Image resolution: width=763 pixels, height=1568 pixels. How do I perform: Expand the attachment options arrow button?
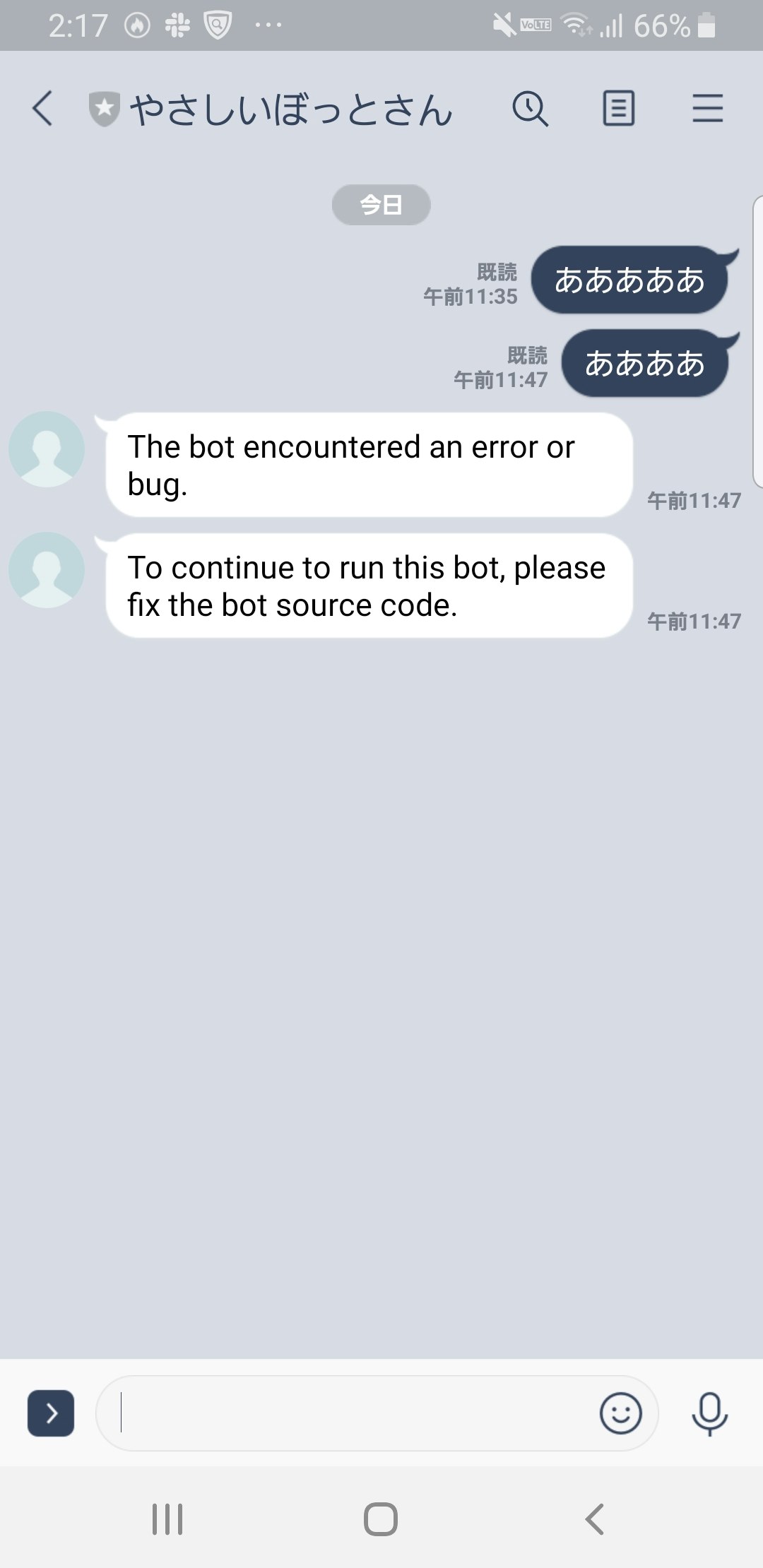point(51,1413)
